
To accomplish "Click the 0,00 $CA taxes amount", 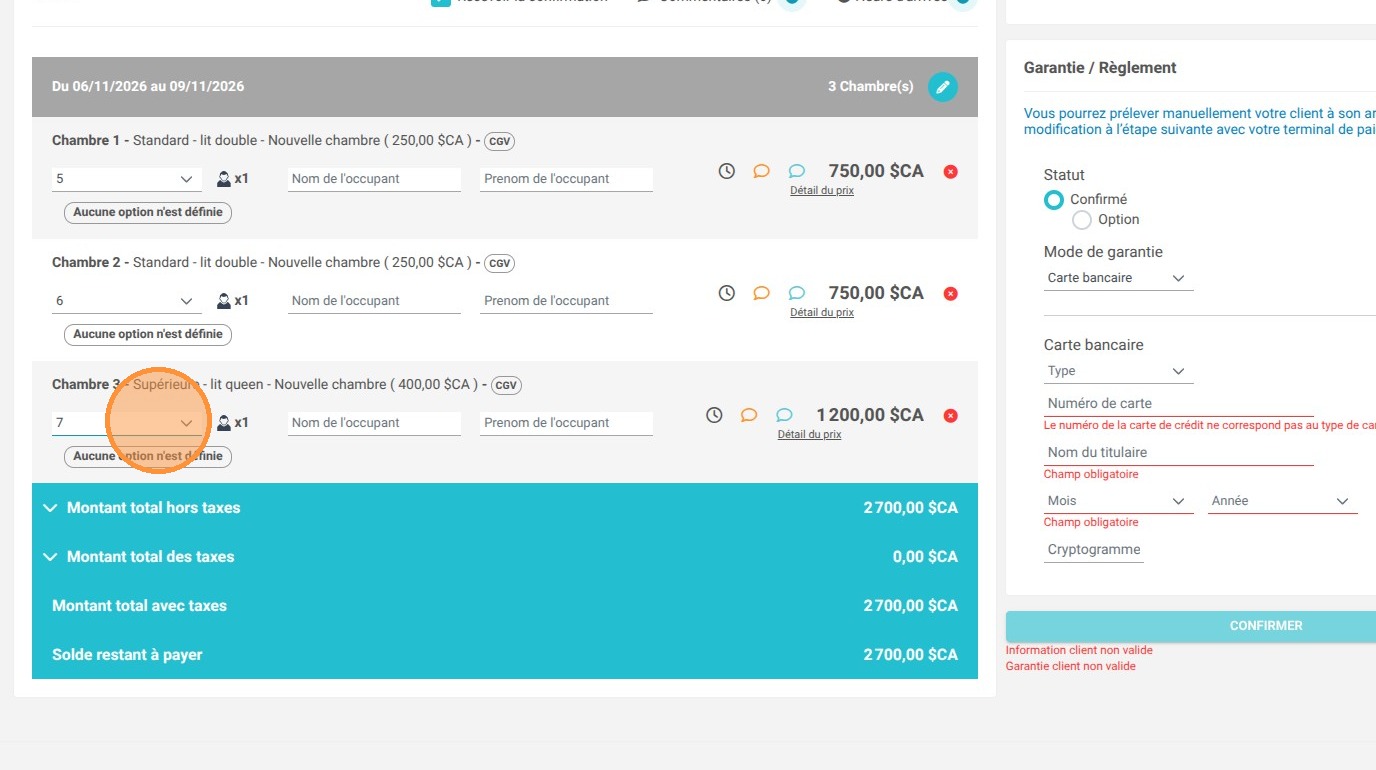I will 925,557.
